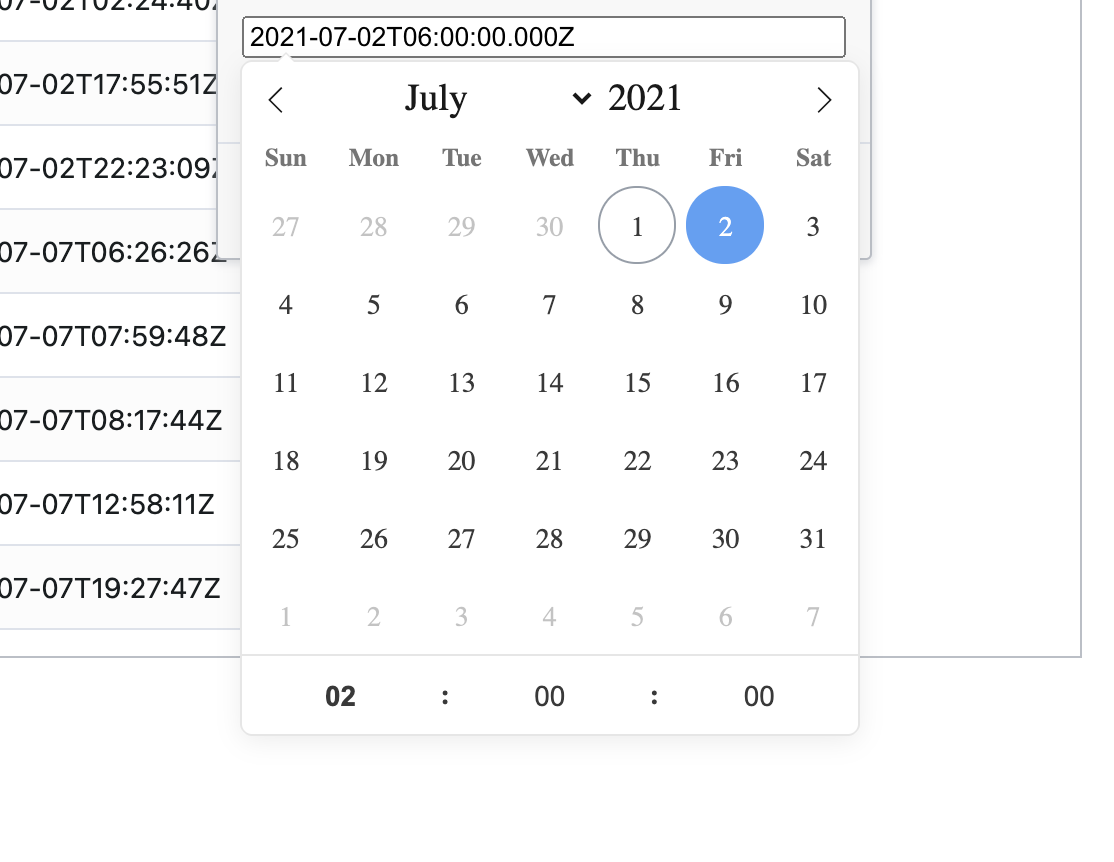Pick Sunday July 4
1114x862 pixels.
coord(286,305)
